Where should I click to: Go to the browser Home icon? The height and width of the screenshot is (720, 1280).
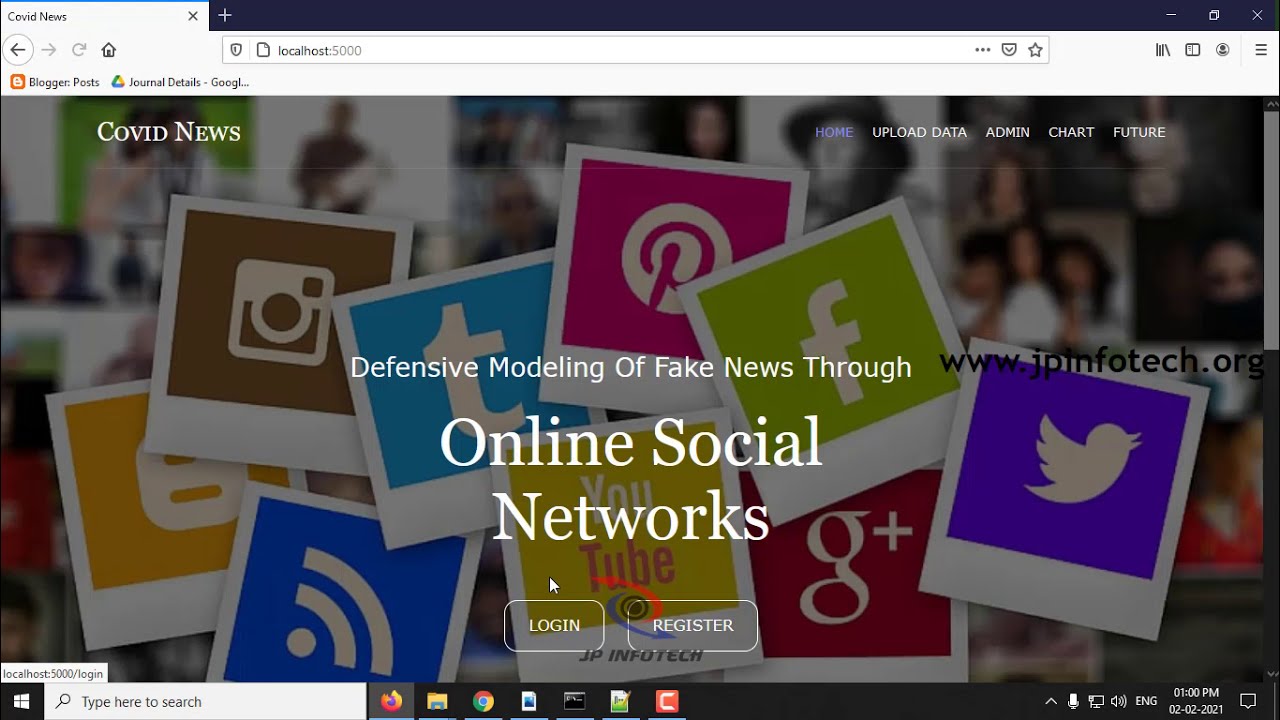point(109,50)
